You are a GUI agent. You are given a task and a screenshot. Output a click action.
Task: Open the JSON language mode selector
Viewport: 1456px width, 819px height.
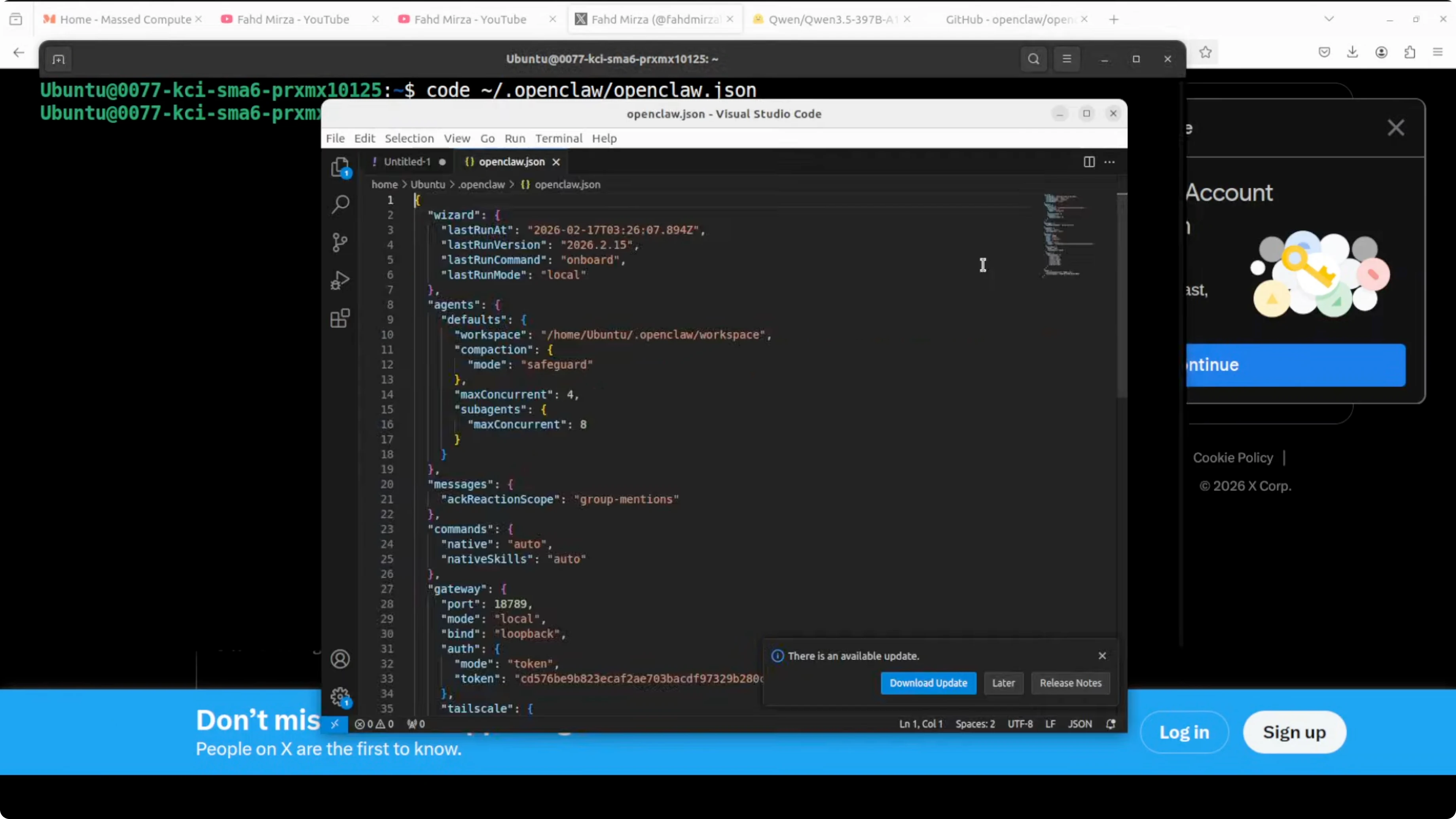[1080, 724]
